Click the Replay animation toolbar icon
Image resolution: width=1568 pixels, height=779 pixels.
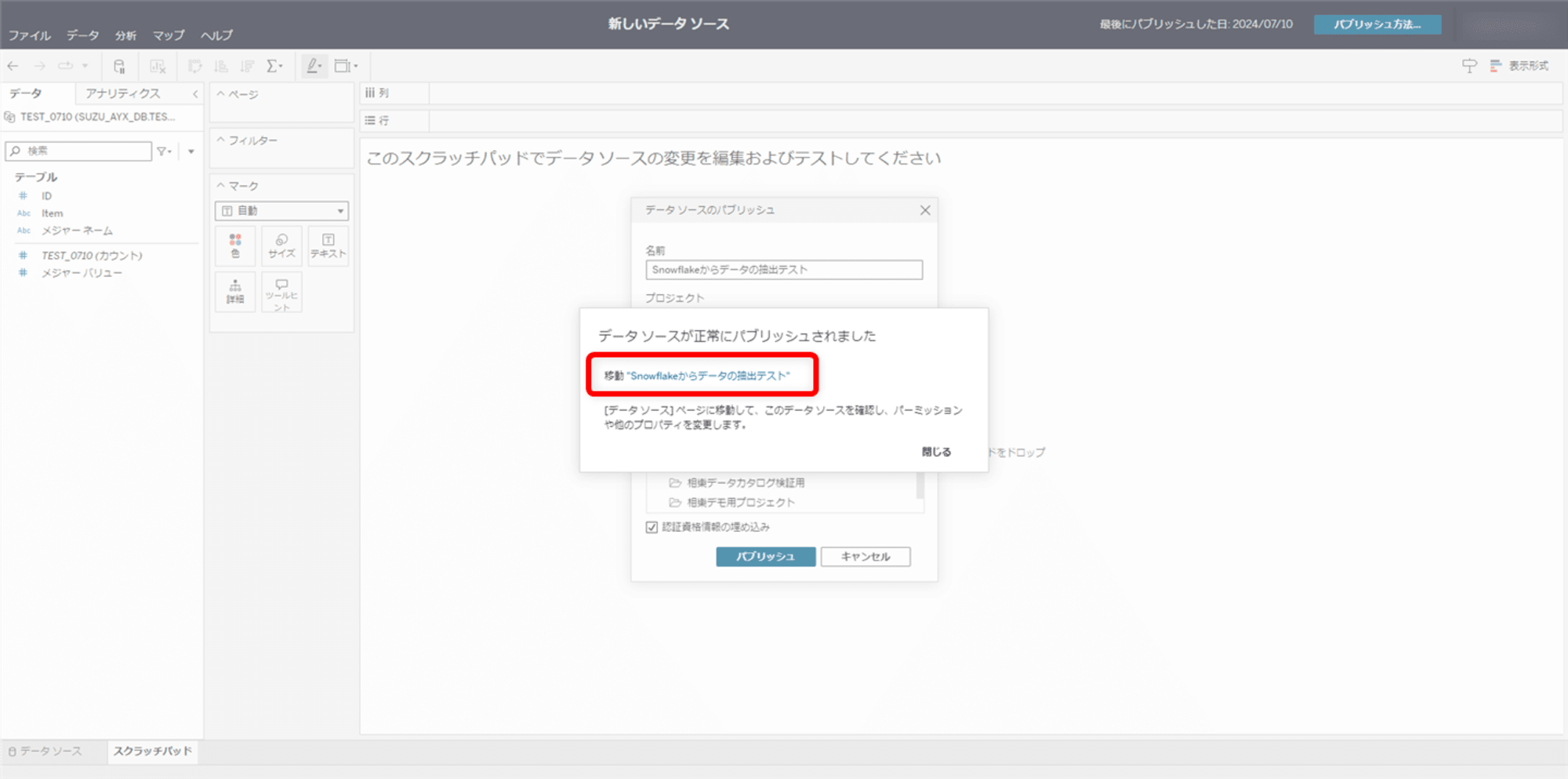pos(65,66)
